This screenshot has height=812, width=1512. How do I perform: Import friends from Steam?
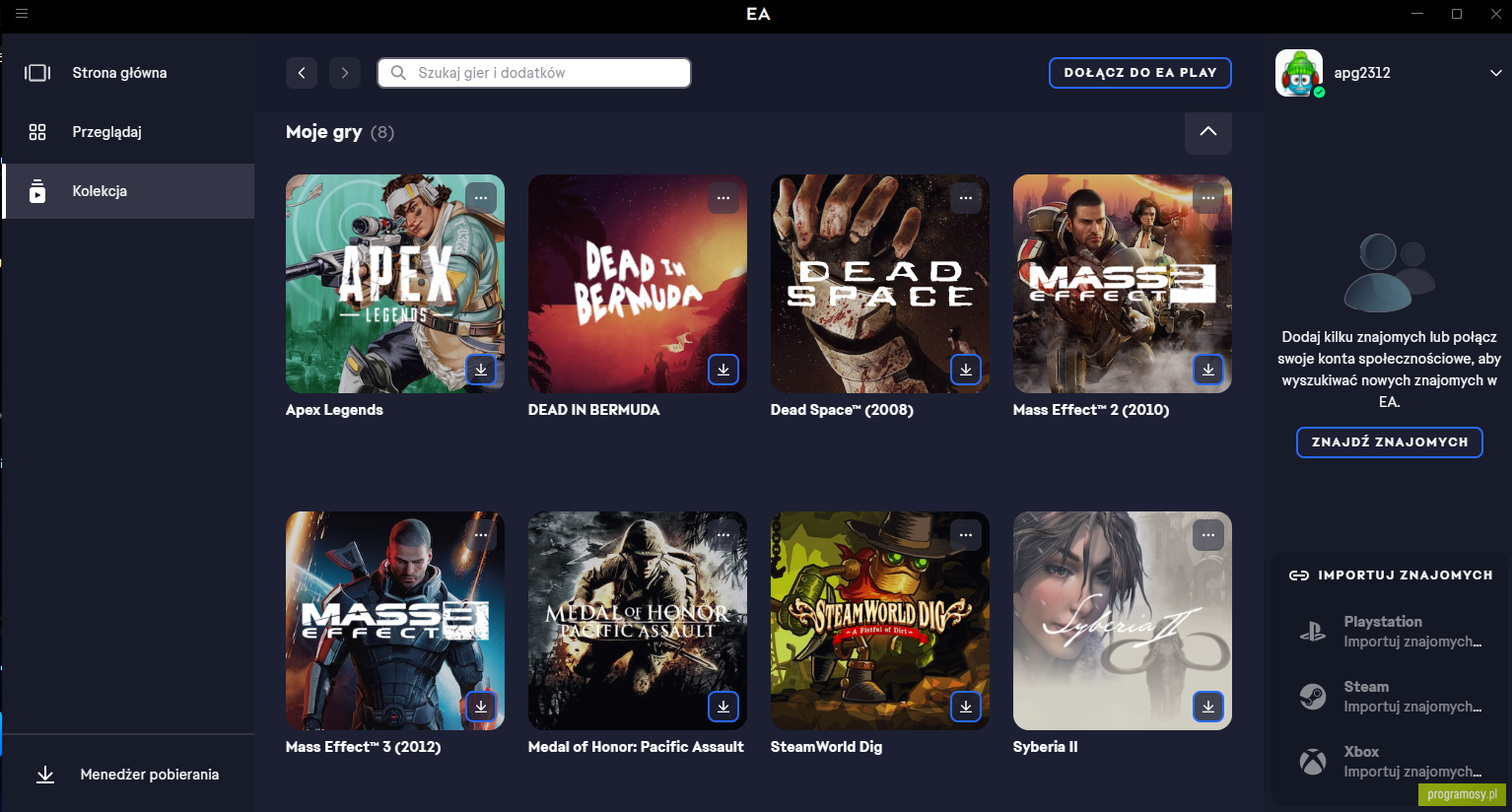coord(1391,697)
